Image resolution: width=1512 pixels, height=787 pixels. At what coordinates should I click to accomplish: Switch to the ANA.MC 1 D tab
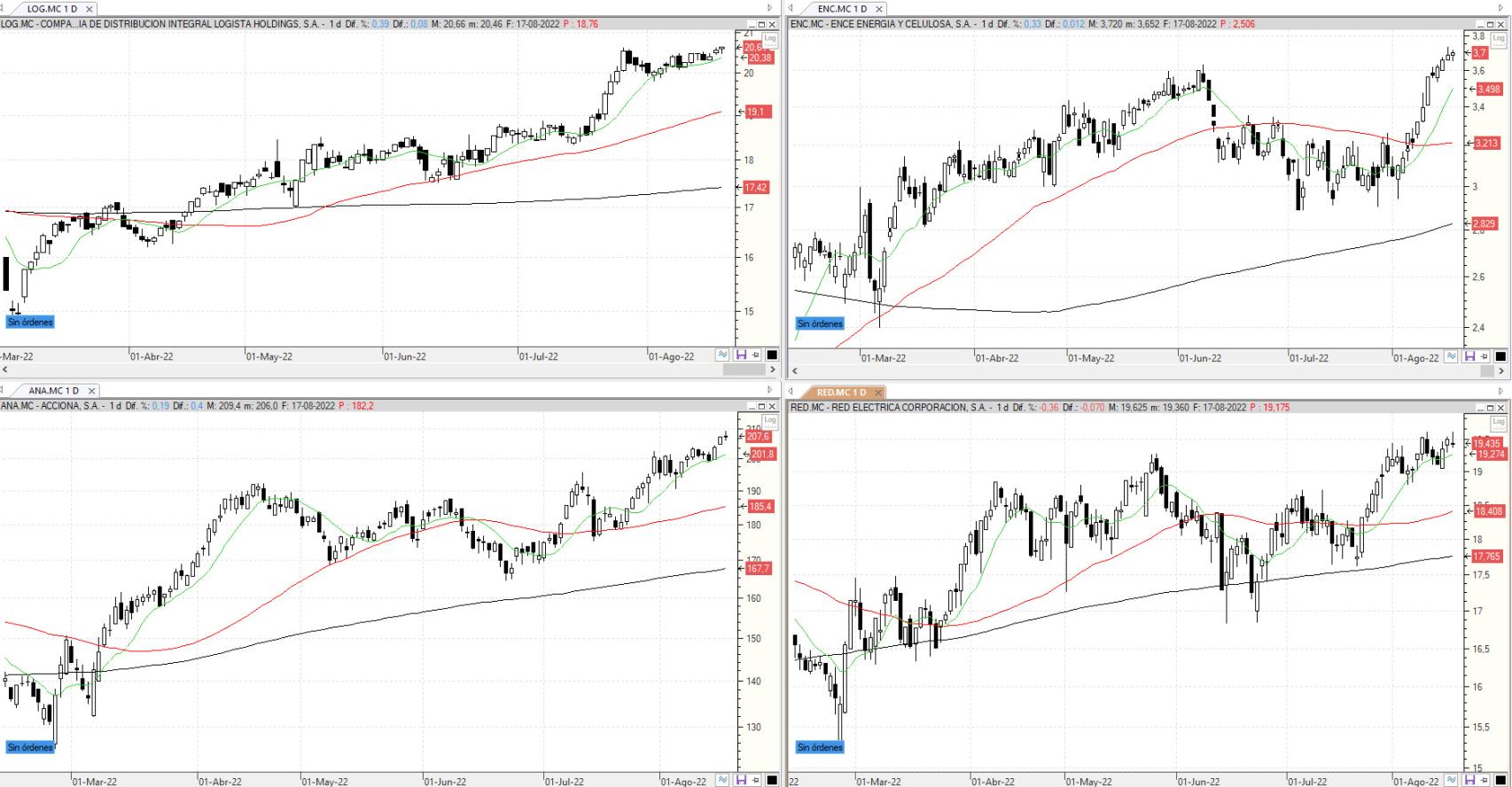pyautogui.click(x=53, y=391)
